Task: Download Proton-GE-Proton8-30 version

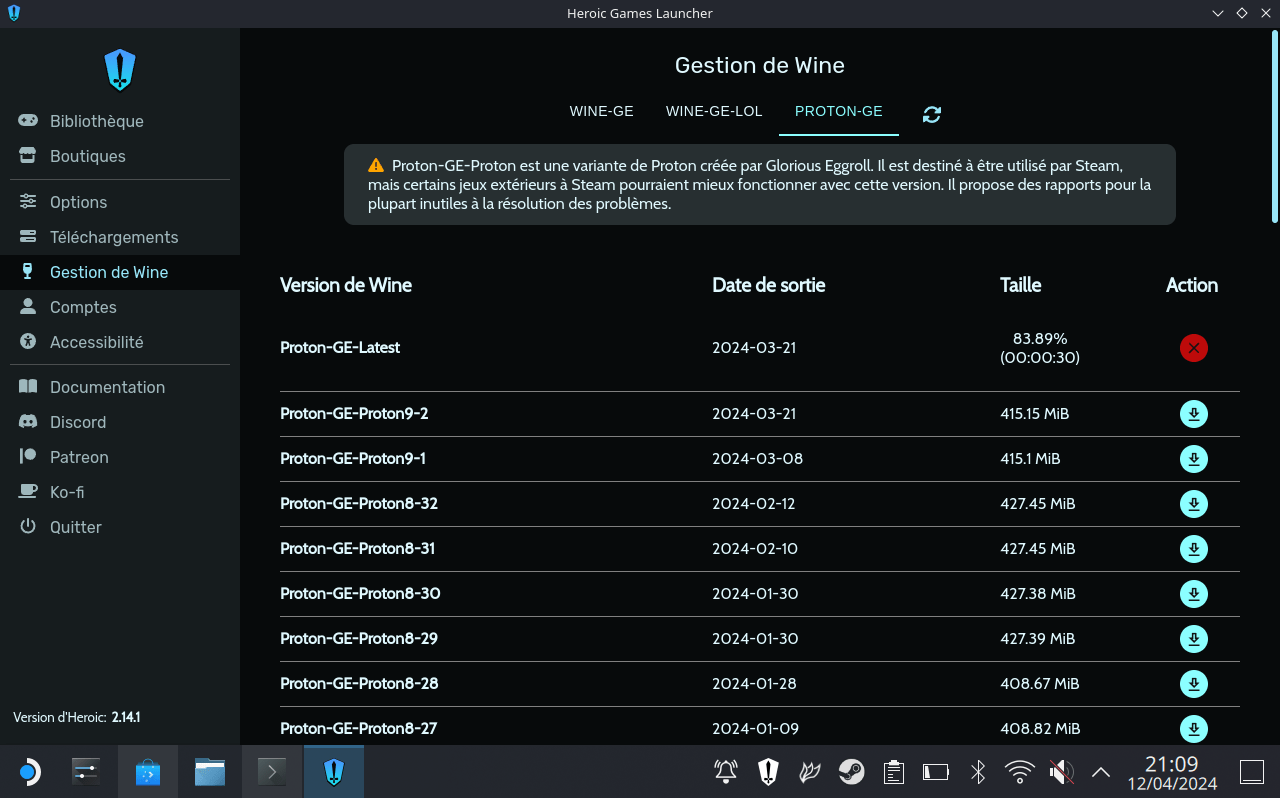Action: point(1193,594)
